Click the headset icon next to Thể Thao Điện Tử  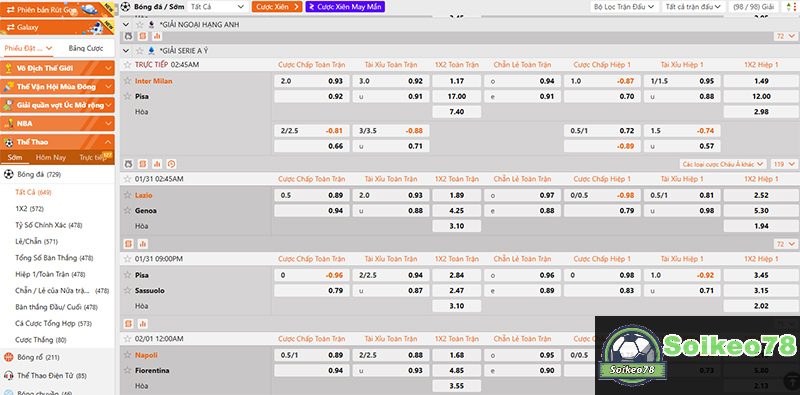tap(8, 376)
